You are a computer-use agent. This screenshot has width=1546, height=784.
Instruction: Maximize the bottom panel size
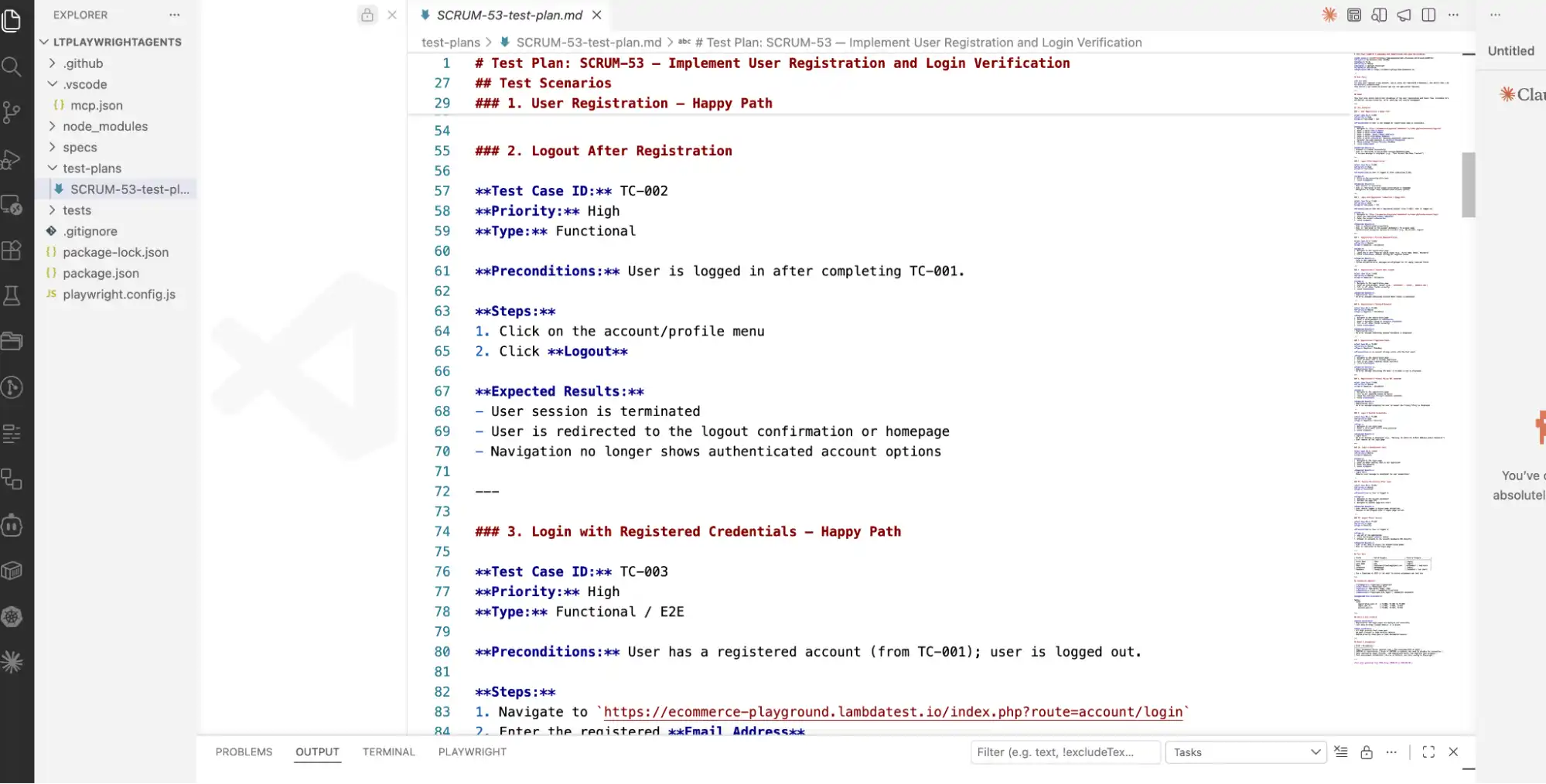(1428, 752)
